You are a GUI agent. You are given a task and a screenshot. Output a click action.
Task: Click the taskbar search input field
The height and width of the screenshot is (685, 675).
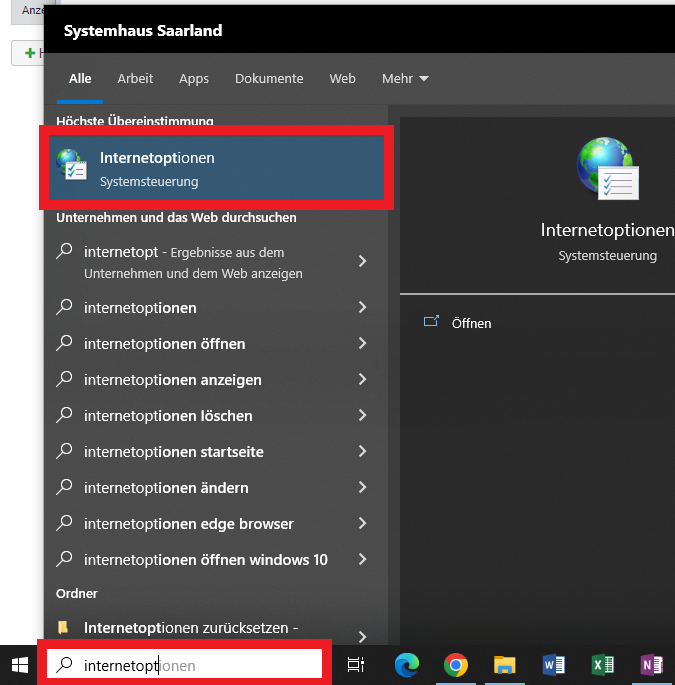(184, 665)
